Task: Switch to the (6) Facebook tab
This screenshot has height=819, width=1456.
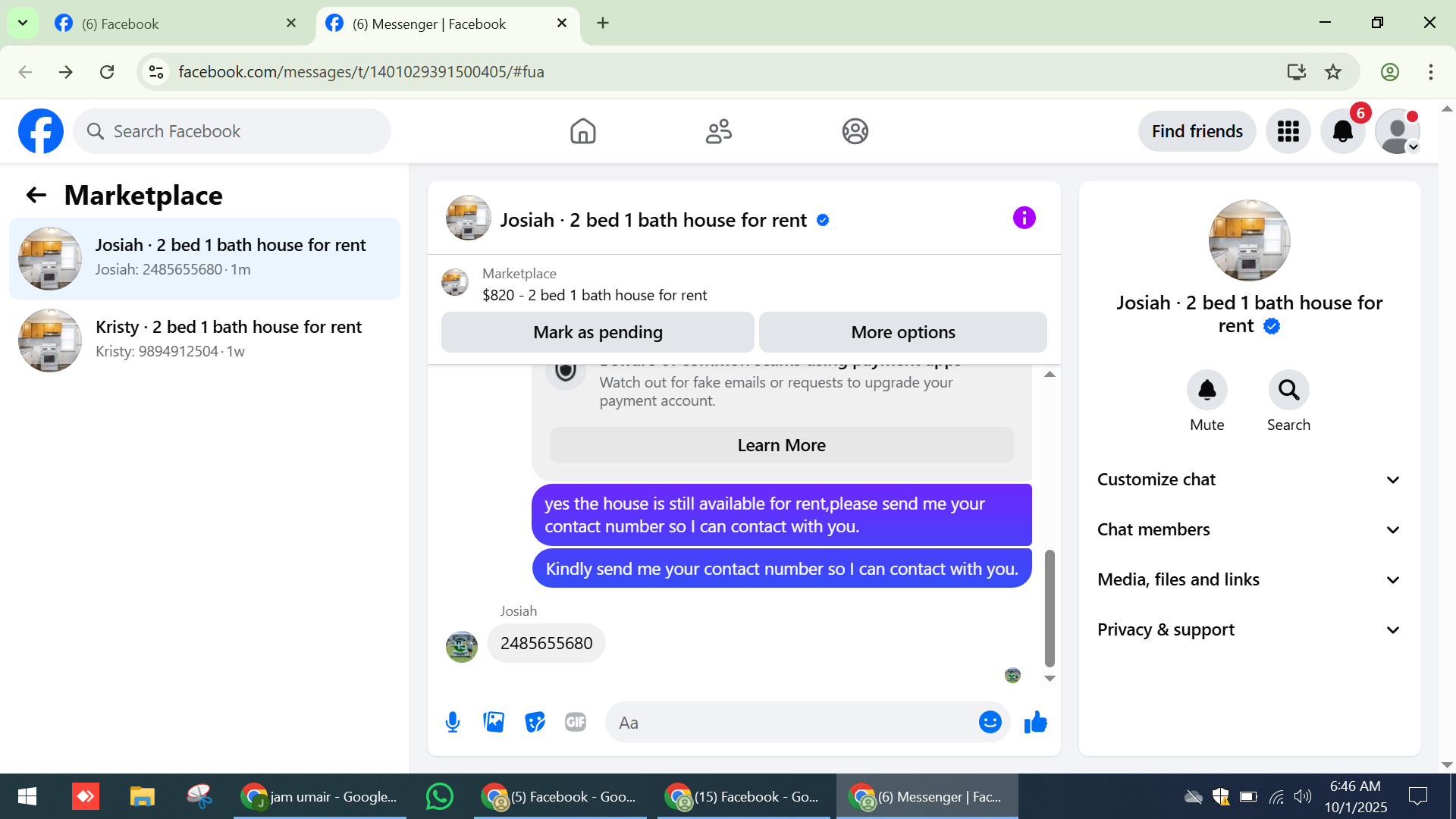Action: coord(174,24)
